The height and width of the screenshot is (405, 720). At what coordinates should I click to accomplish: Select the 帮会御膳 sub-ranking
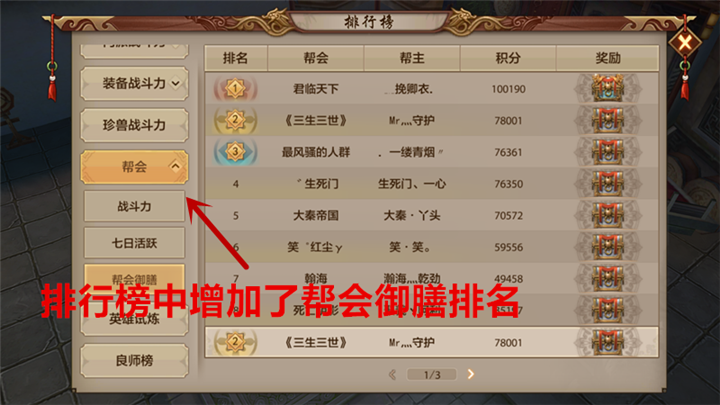134,278
